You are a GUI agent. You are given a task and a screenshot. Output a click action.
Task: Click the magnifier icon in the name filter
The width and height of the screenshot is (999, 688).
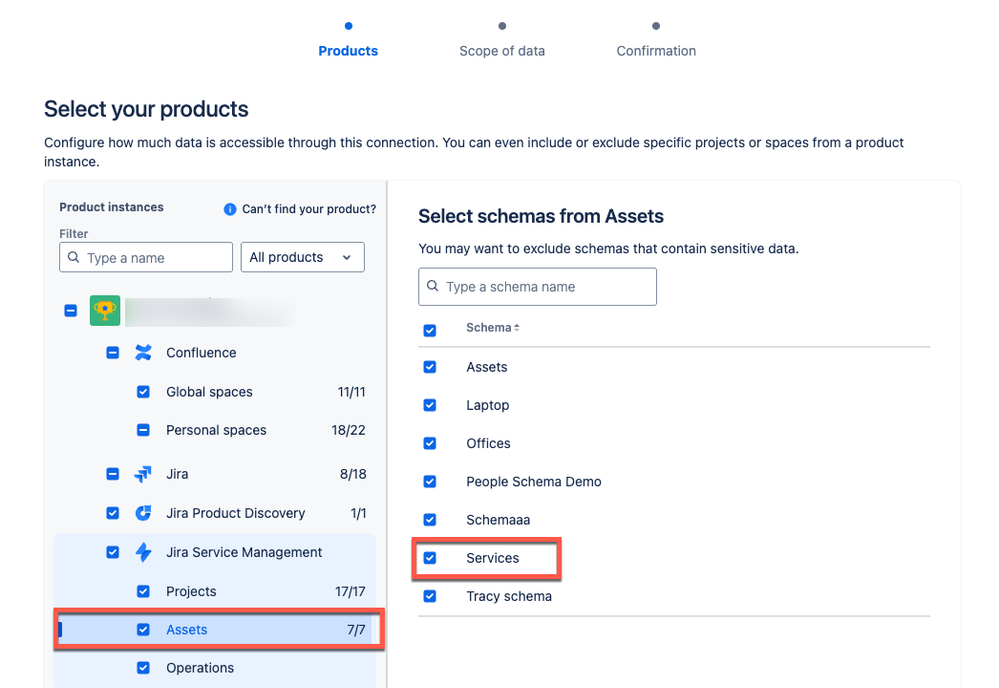click(x=74, y=257)
